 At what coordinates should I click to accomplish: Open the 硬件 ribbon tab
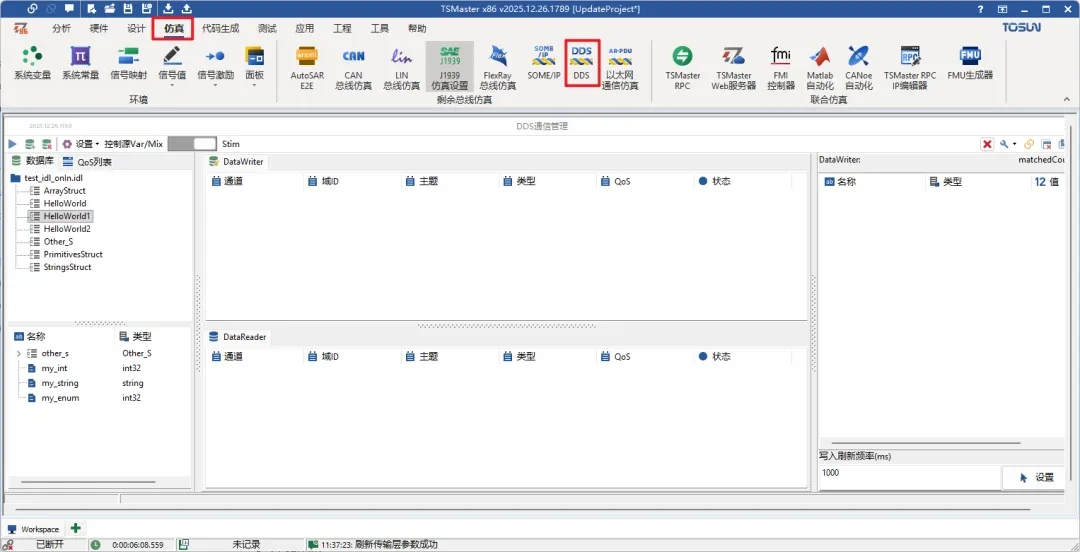pyautogui.click(x=99, y=28)
